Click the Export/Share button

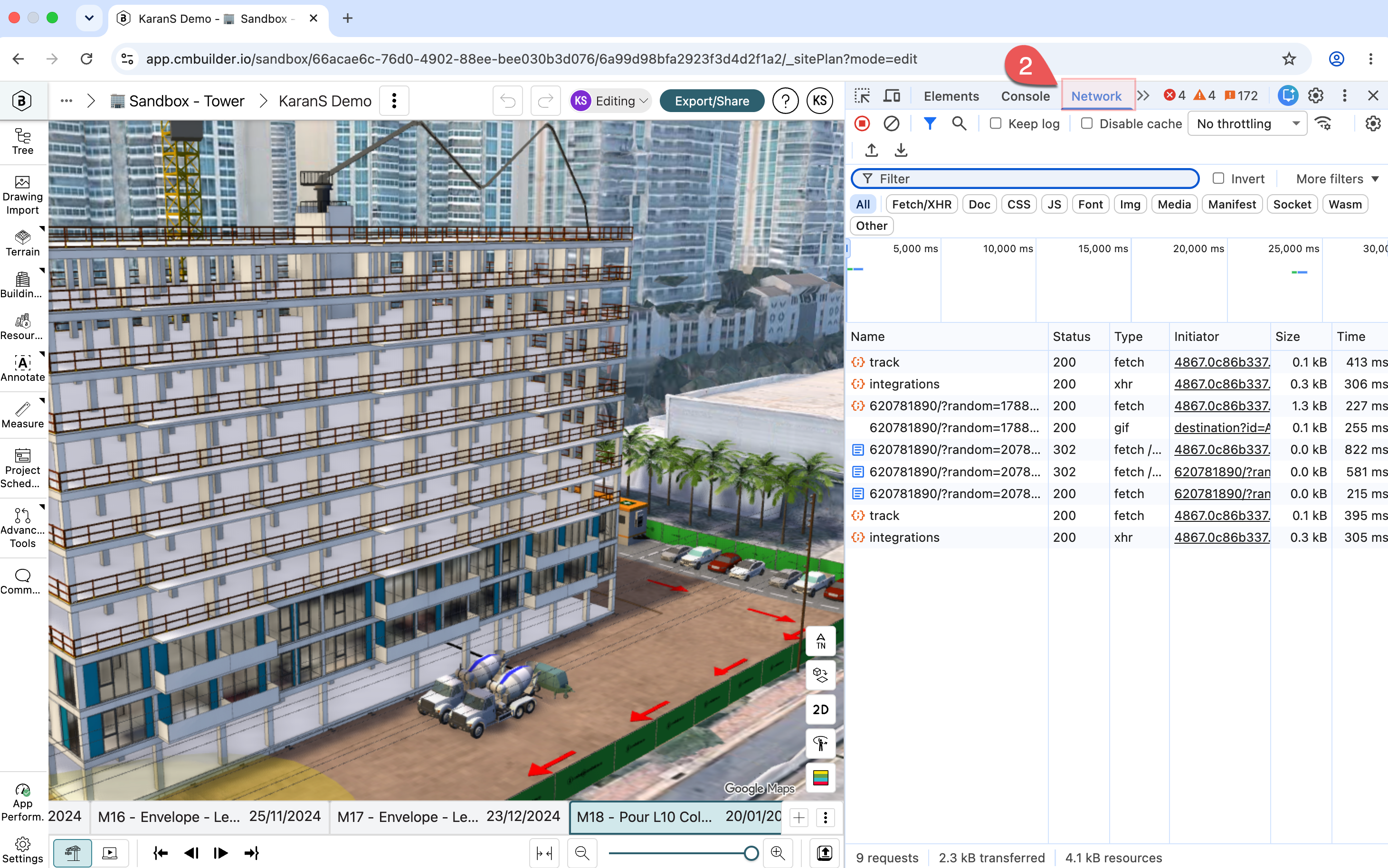tap(712, 101)
